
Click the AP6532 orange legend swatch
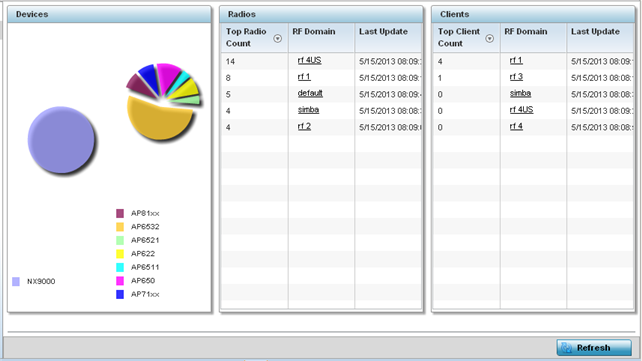[x=120, y=227]
